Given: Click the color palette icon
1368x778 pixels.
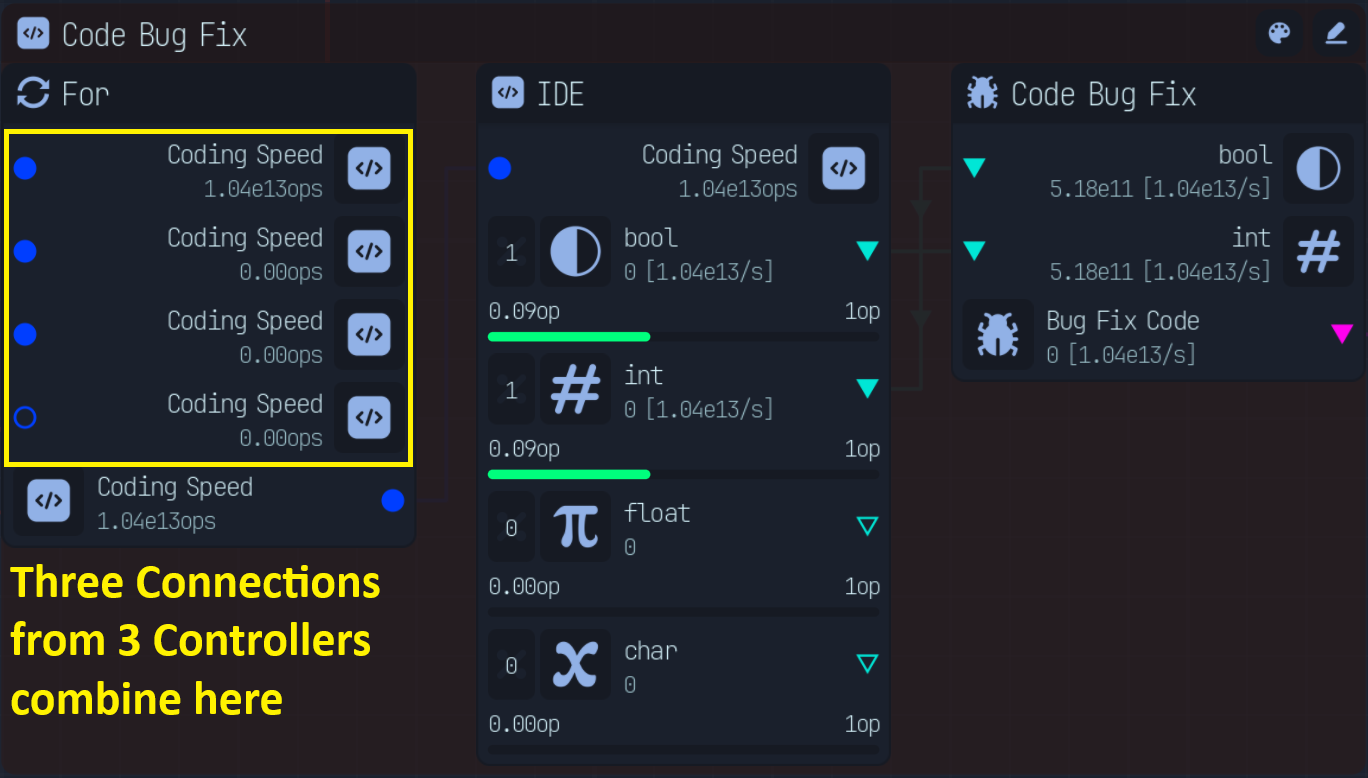Looking at the screenshot, I should coord(1279,34).
